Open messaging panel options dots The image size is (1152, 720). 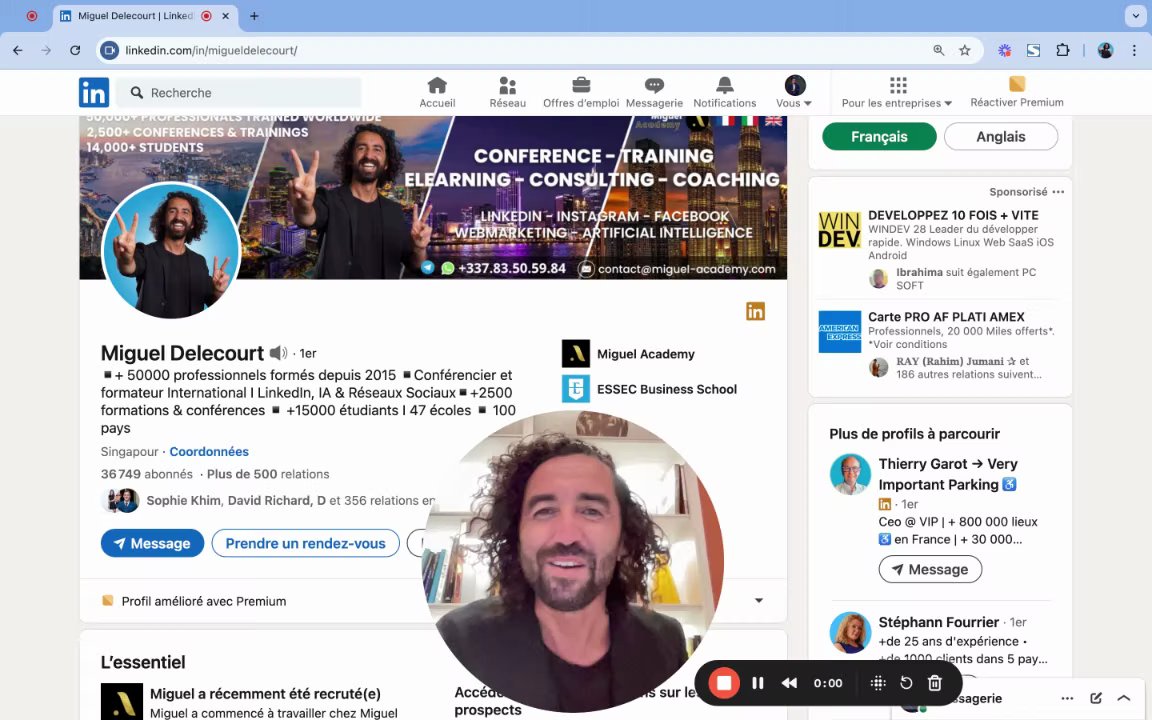click(1068, 699)
